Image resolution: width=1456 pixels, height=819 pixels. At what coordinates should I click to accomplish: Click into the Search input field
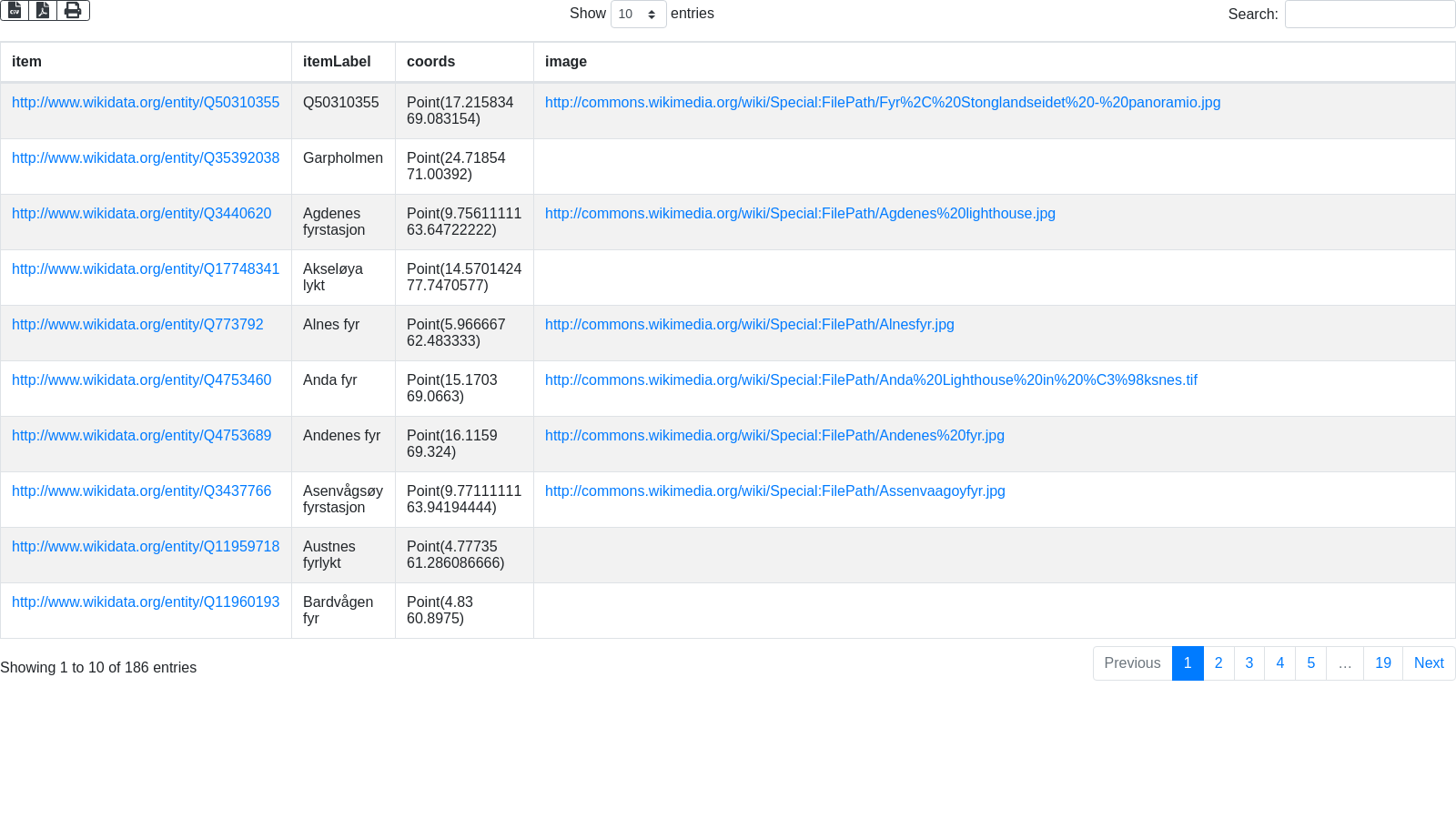click(1369, 15)
